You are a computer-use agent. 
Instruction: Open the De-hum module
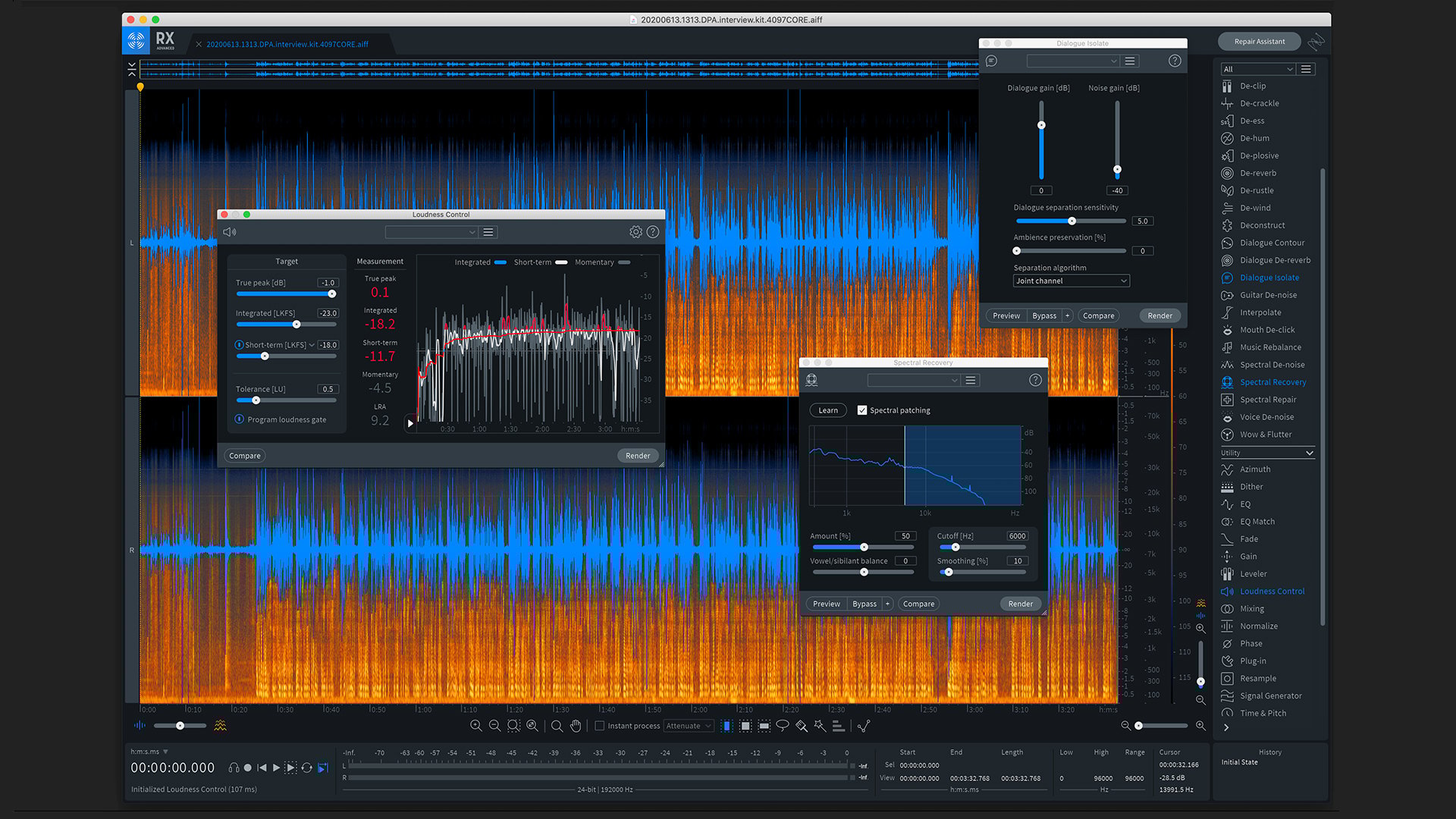[x=1254, y=138]
